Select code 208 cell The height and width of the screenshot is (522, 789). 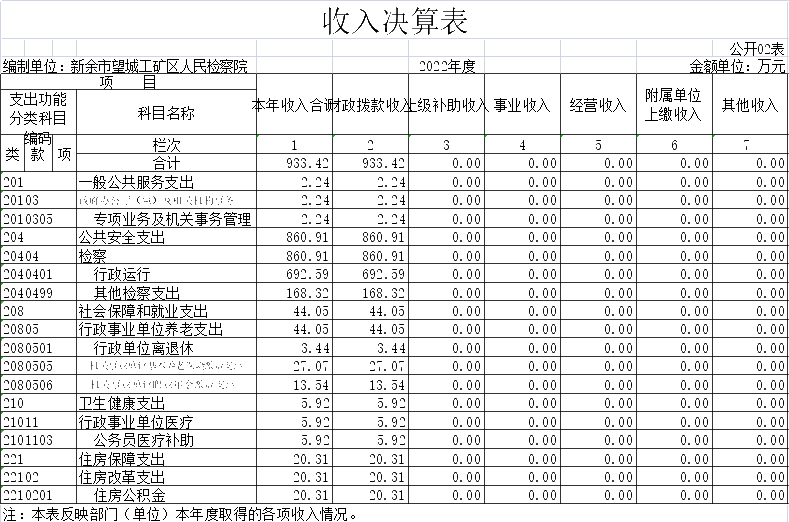click(x=38, y=311)
